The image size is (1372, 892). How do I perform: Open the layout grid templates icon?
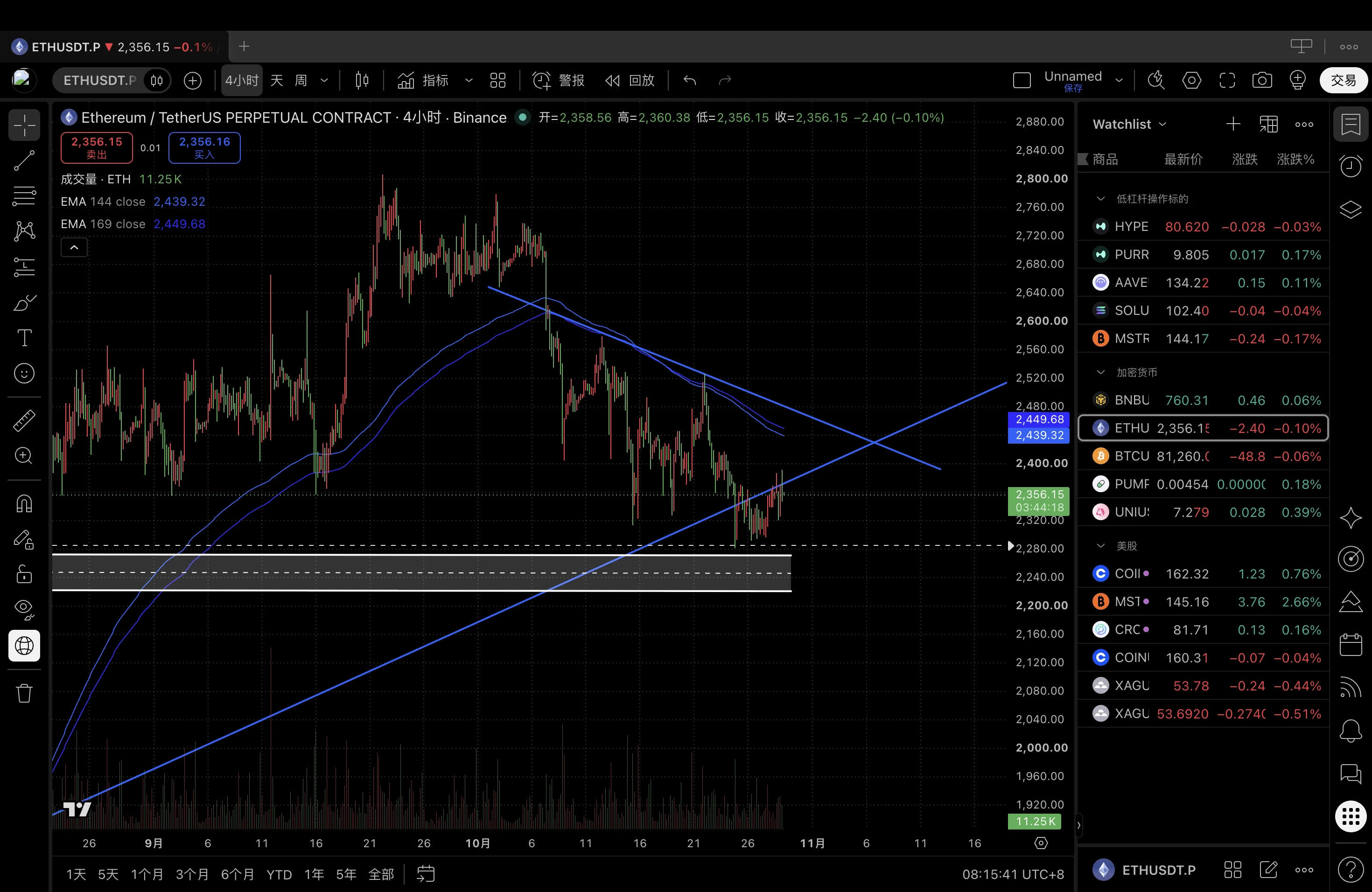click(497, 80)
